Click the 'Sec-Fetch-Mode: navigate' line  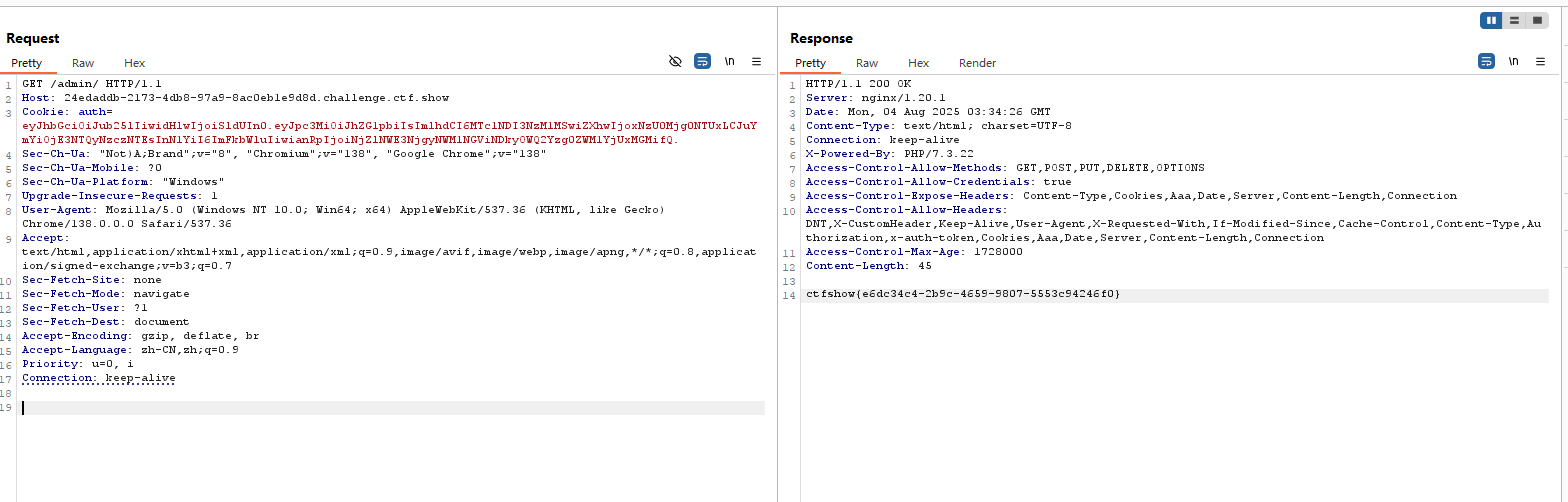coord(105,294)
